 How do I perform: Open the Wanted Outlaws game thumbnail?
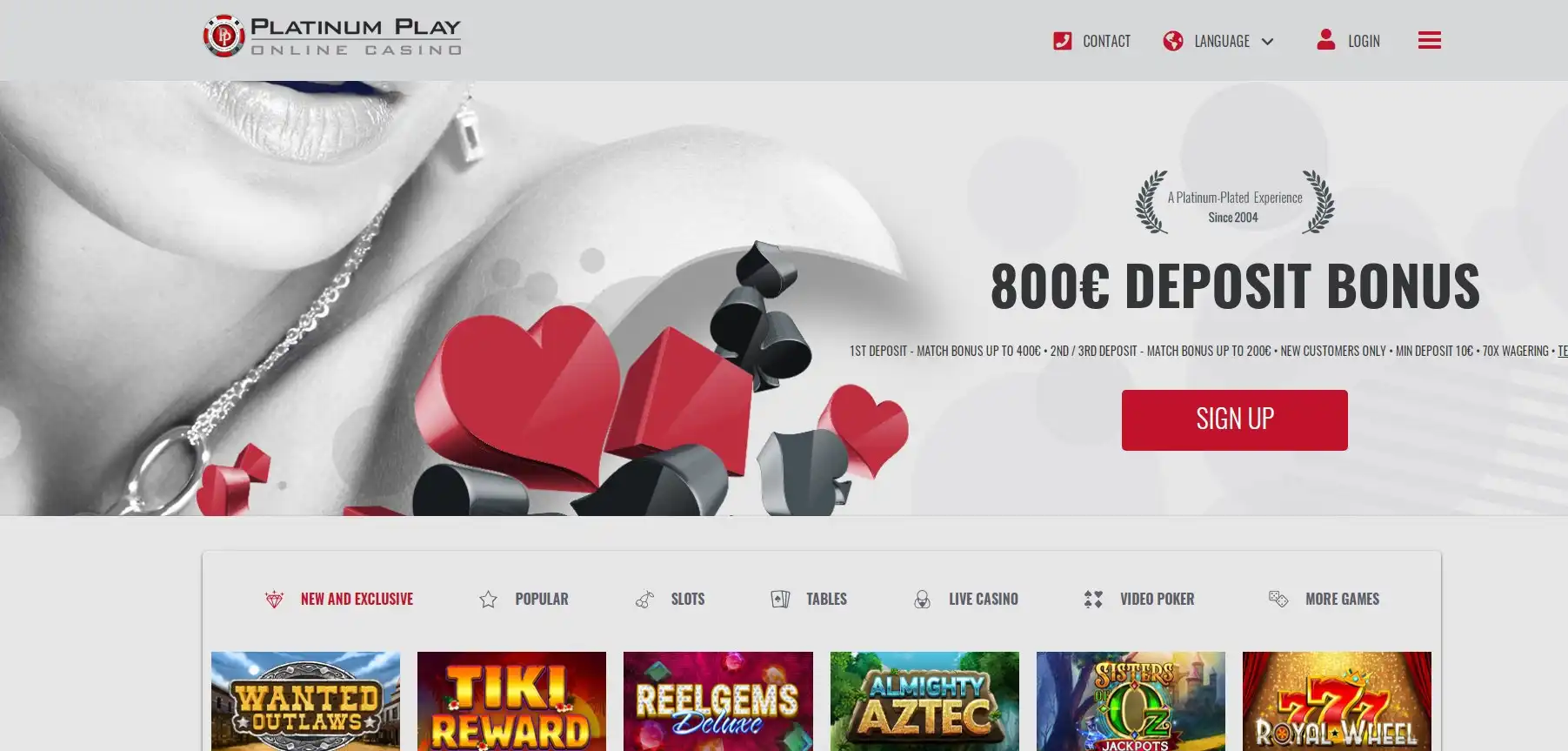[x=305, y=701]
